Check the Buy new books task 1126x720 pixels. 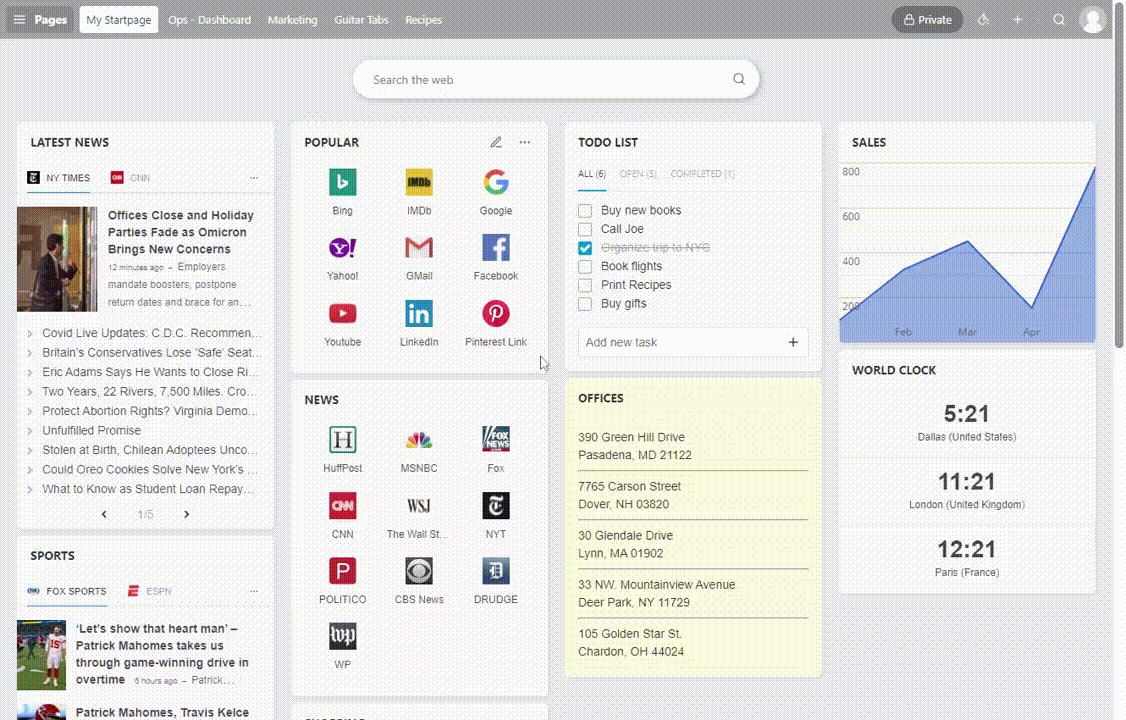[x=585, y=210]
